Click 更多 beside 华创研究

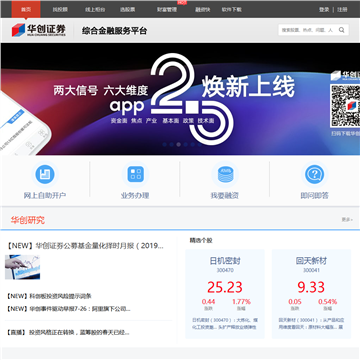347,219
